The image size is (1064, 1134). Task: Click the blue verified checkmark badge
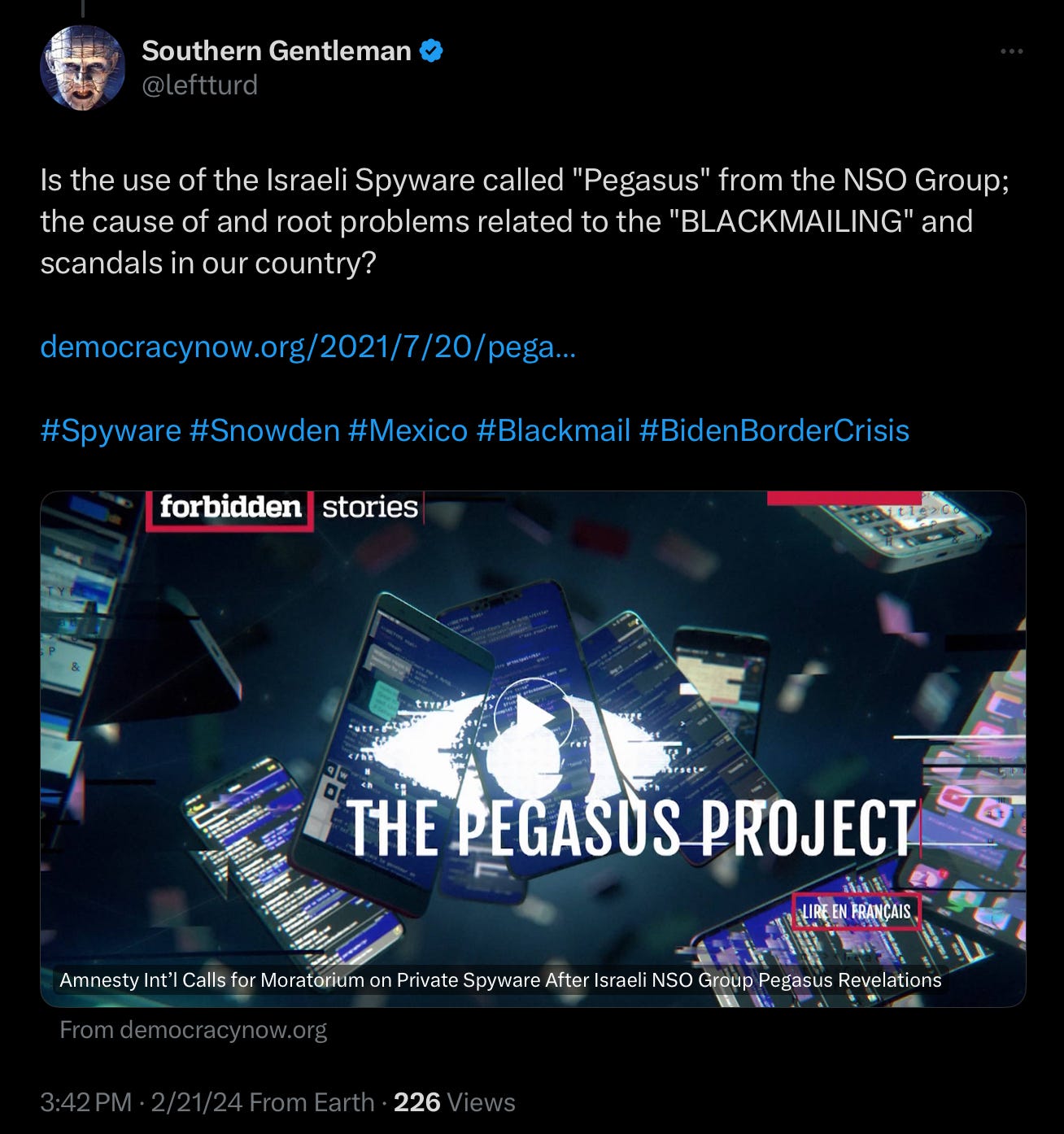[431, 51]
